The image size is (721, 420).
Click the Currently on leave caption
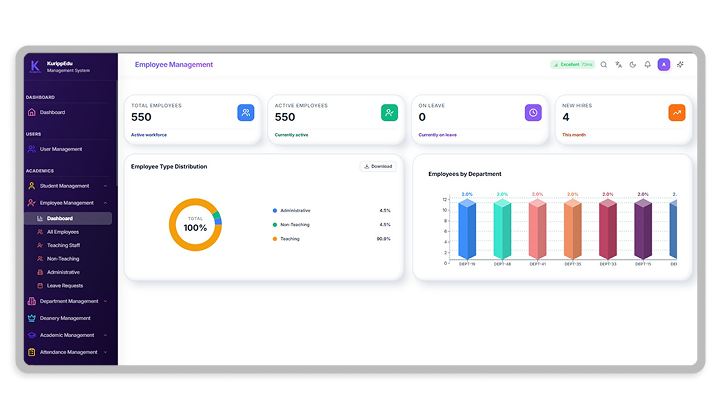pyautogui.click(x=438, y=135)
